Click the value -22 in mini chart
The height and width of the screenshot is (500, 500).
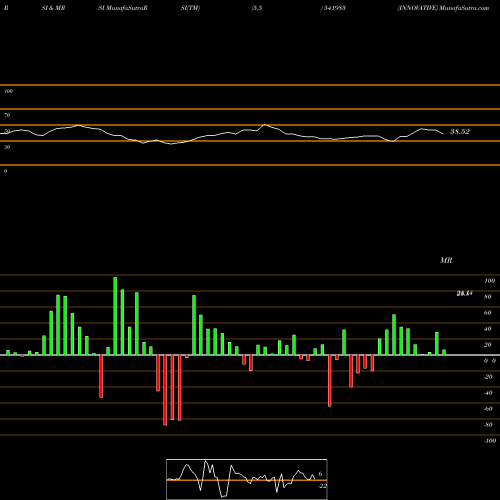[323, 486]
